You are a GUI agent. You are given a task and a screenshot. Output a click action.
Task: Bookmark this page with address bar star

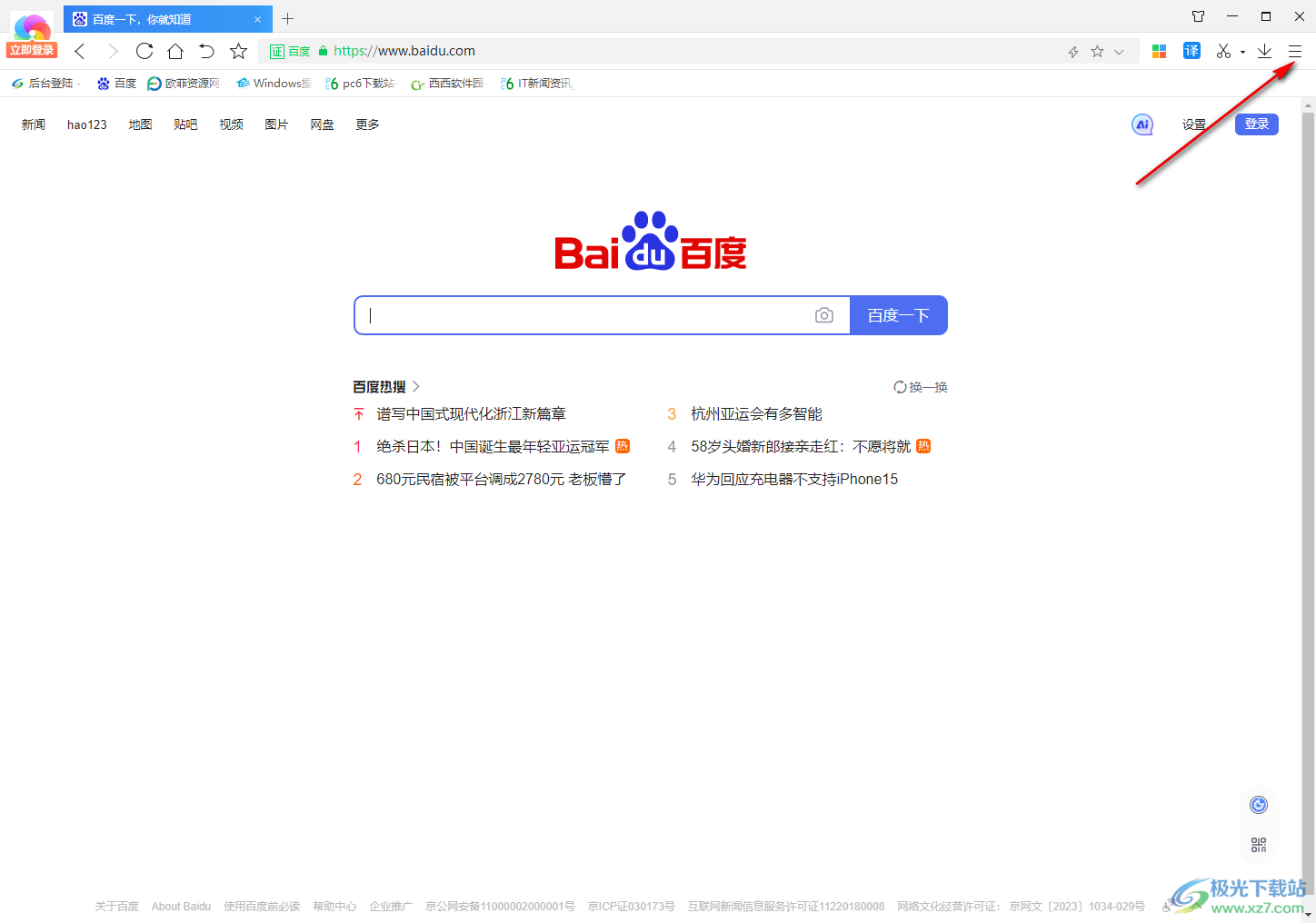point(1097,52)
